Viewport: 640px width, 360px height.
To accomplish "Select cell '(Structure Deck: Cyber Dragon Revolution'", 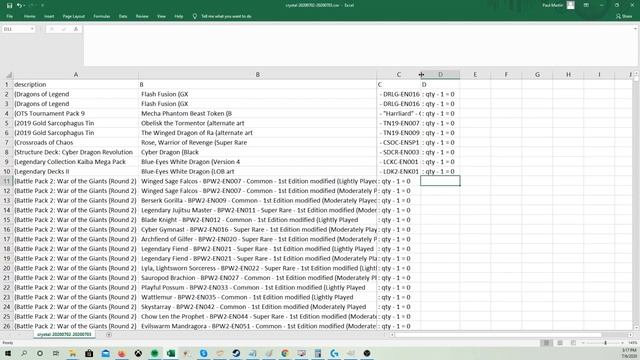I will [x=76, y=152].
